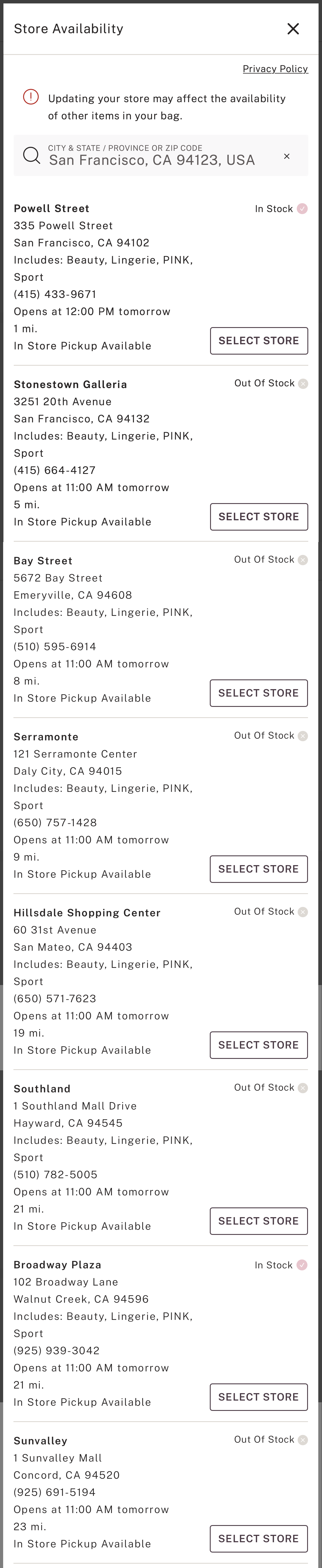
Task: Click the red alert warning icon
Action: click(x=30, y=97)
